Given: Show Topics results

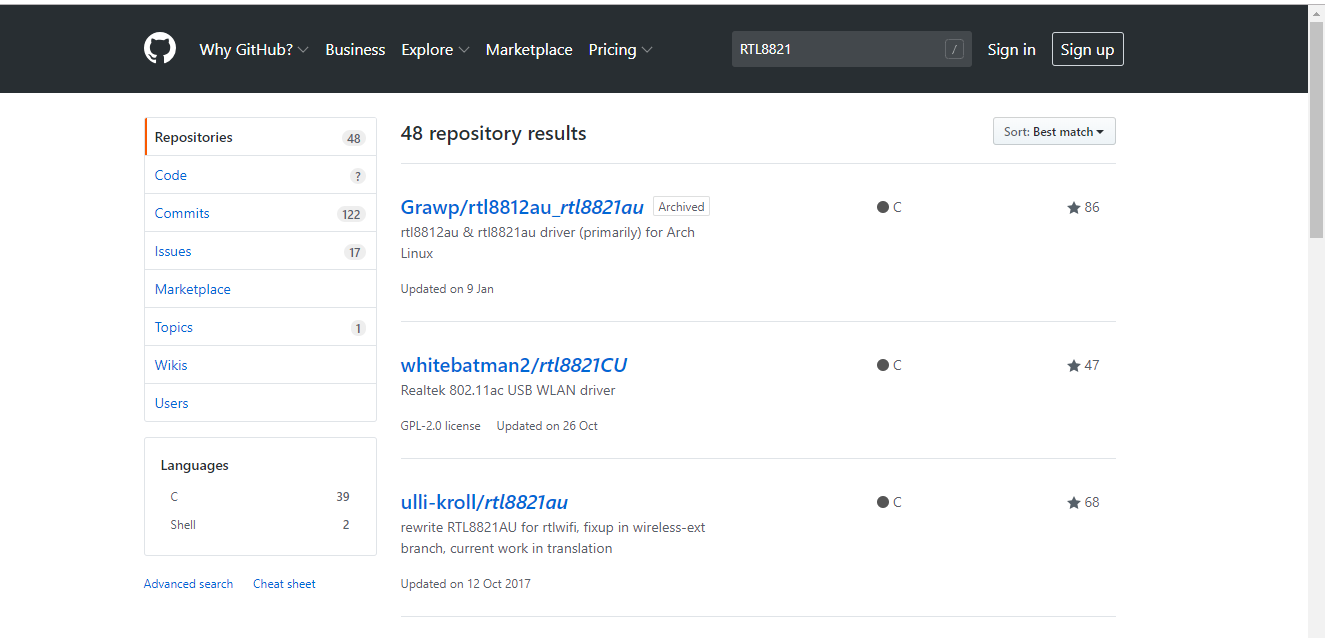Looking at the screenshot, I should [260, 327].
